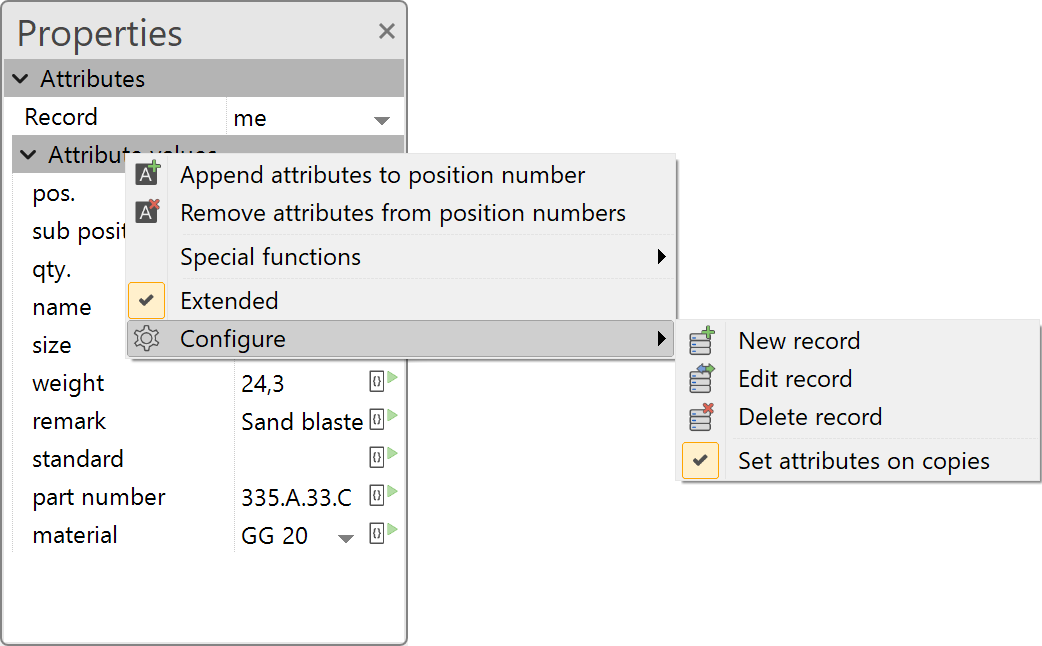Select Edit record from the Configure submenu

pos(795,379)
